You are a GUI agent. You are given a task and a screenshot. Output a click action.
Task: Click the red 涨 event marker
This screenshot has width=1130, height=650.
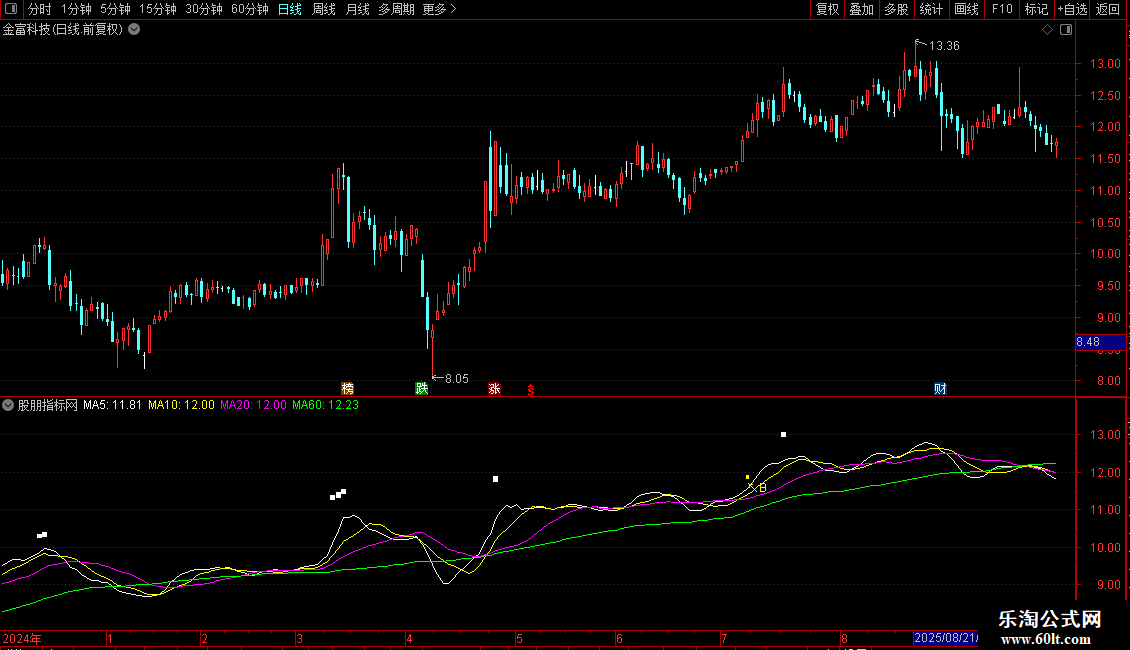click(x=494, y=389)
